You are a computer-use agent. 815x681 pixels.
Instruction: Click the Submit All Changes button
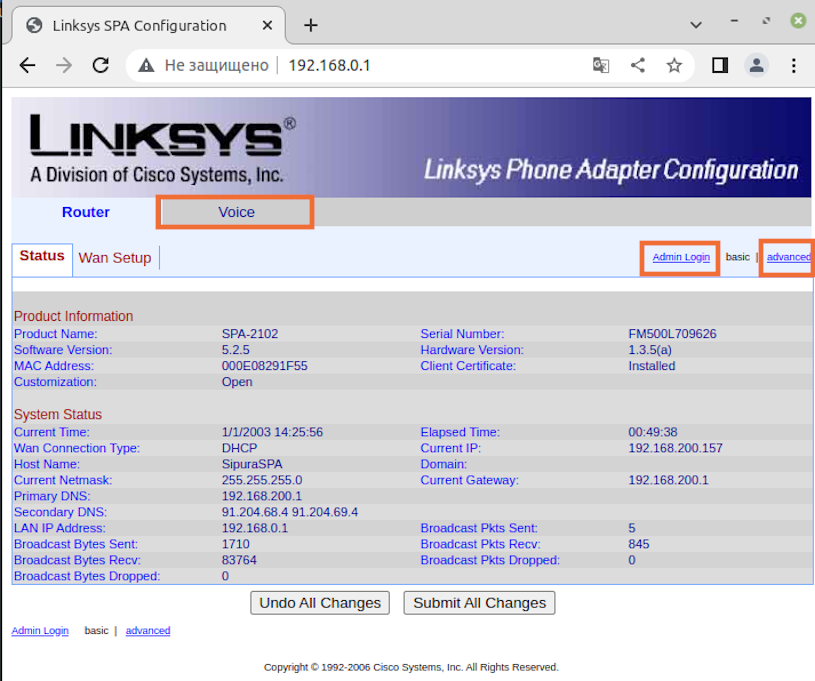tap(479, 603)
